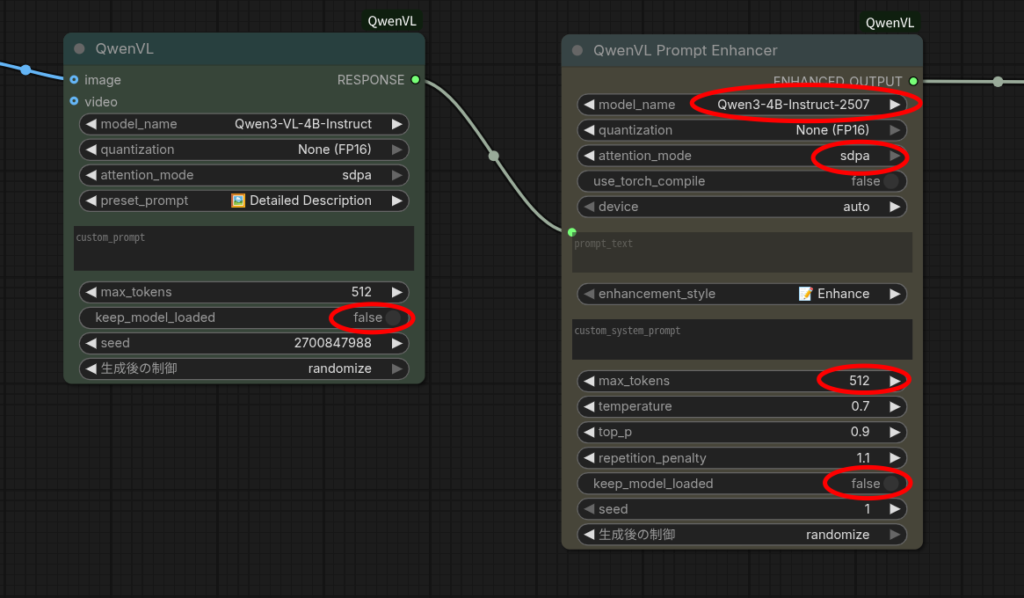The height and width of the screenshot is (598, 1024).
Task: Click the reroute dot on the RESPONSE wire
Action: tap(493, 155)
